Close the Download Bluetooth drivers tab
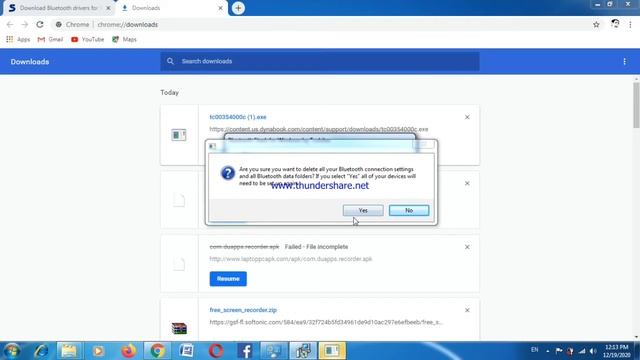Image resolution: width=640 pixels, height=360 pixels. (x=108, y=8)
